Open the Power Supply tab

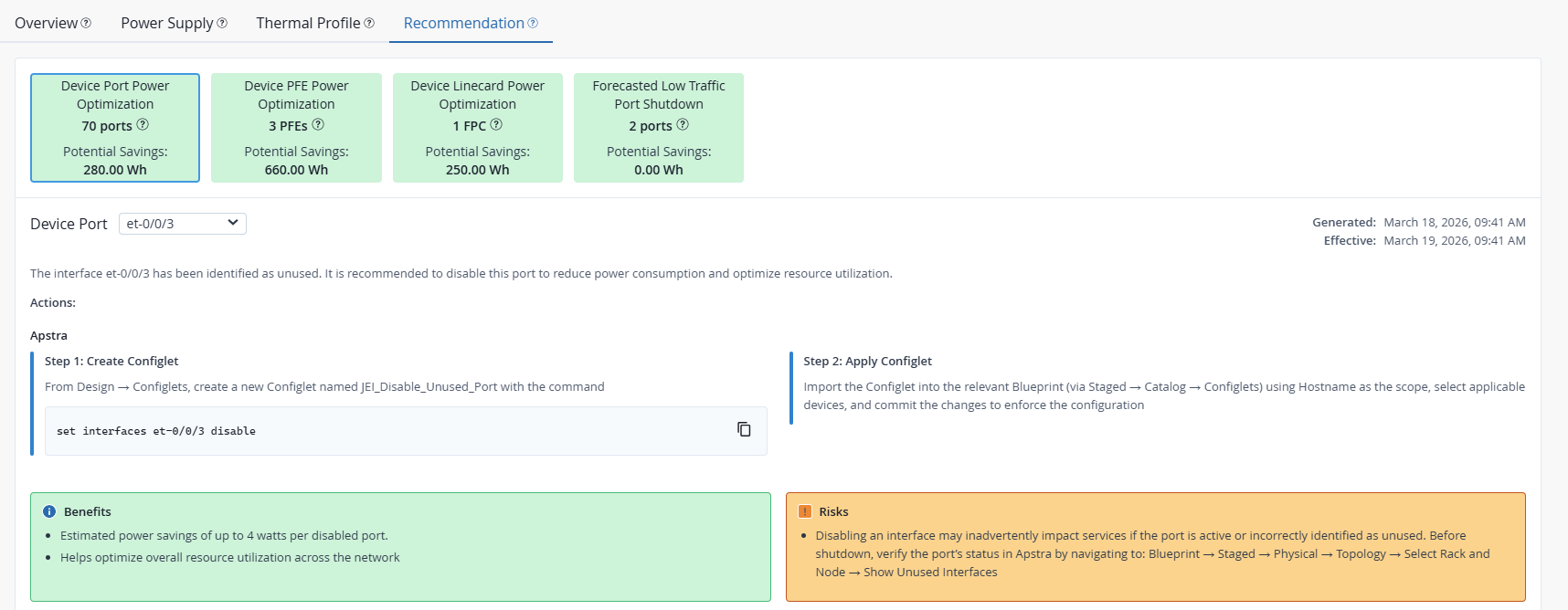point(166,23)
